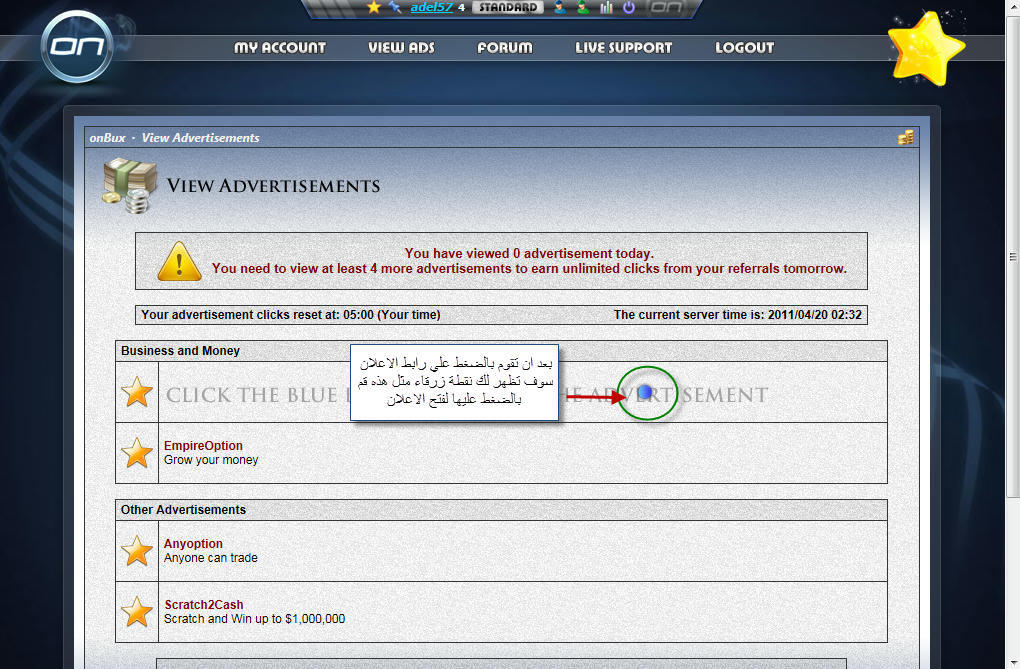Click the STANDARD membership badge
Image resolution: width=1020 pixels, height=669 pixels.
coord(508,7)
